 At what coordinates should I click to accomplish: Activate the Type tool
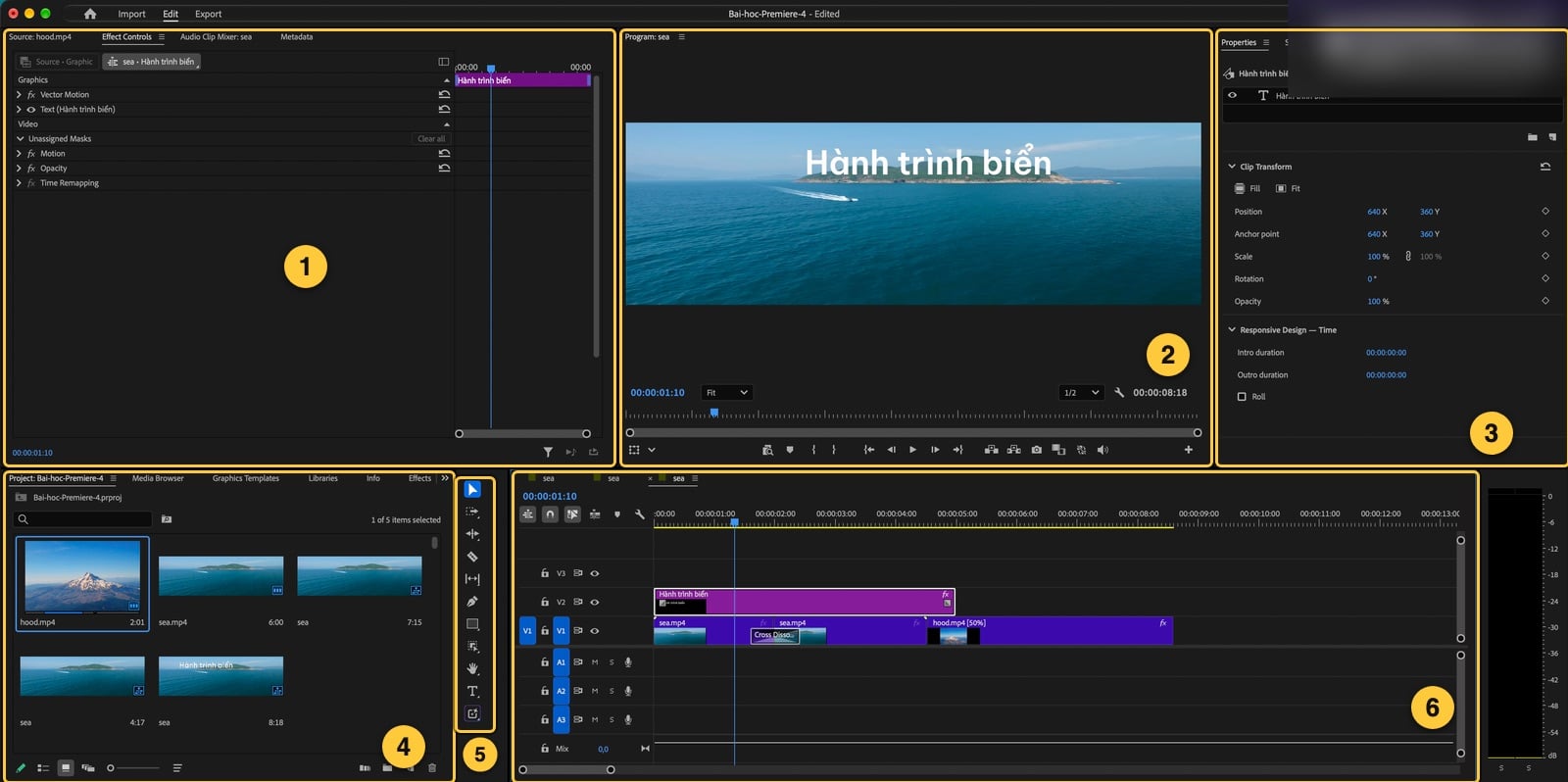click(472, 691)
